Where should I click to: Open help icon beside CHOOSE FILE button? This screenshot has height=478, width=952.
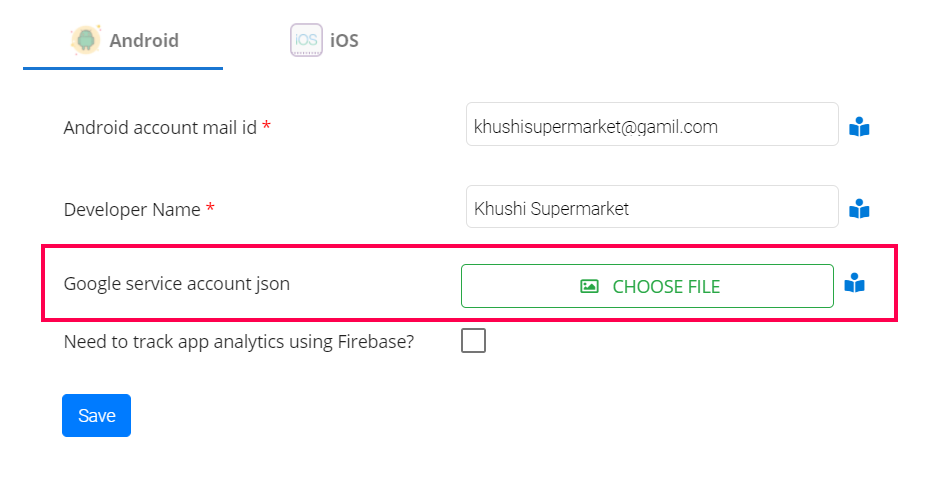click(854, 284)
